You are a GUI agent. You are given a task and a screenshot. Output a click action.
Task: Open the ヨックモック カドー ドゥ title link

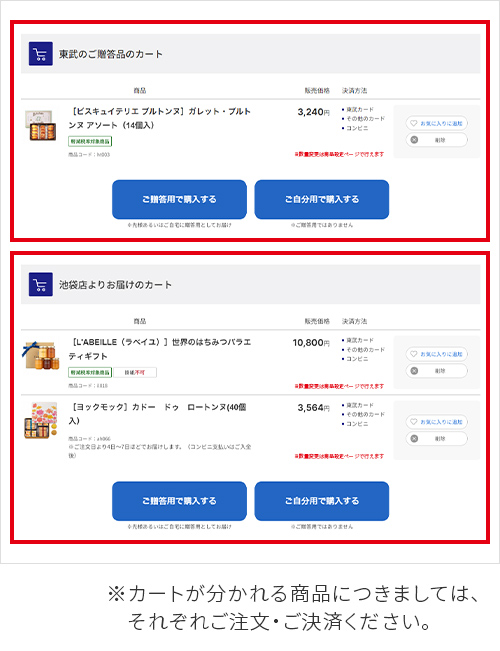click(158, 414)
